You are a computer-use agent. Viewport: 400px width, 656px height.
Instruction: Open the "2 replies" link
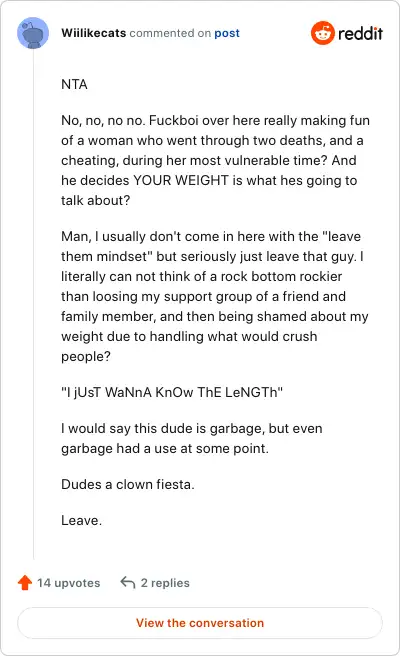click(165, 583)
